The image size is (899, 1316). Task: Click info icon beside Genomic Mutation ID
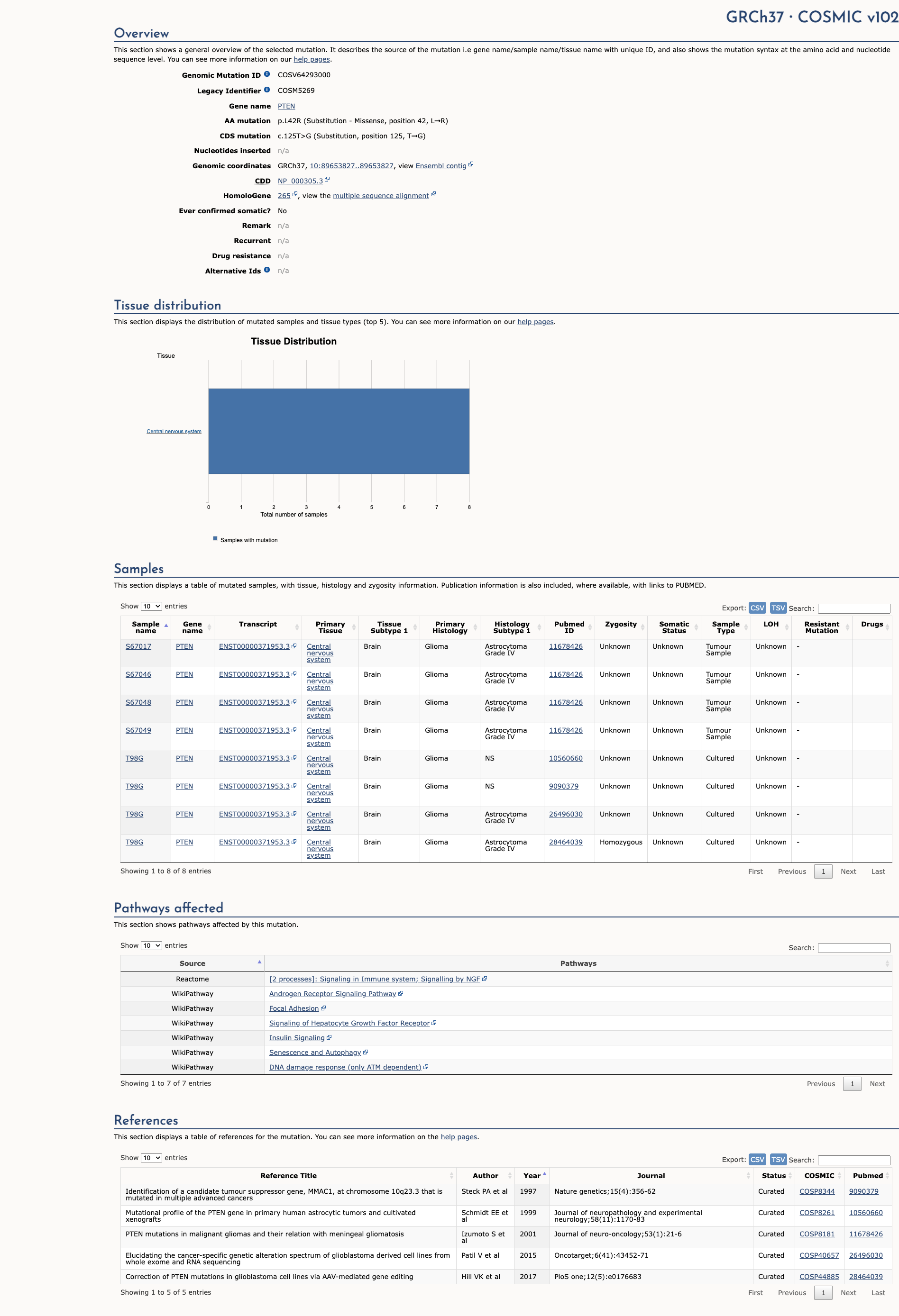point(267,74)
